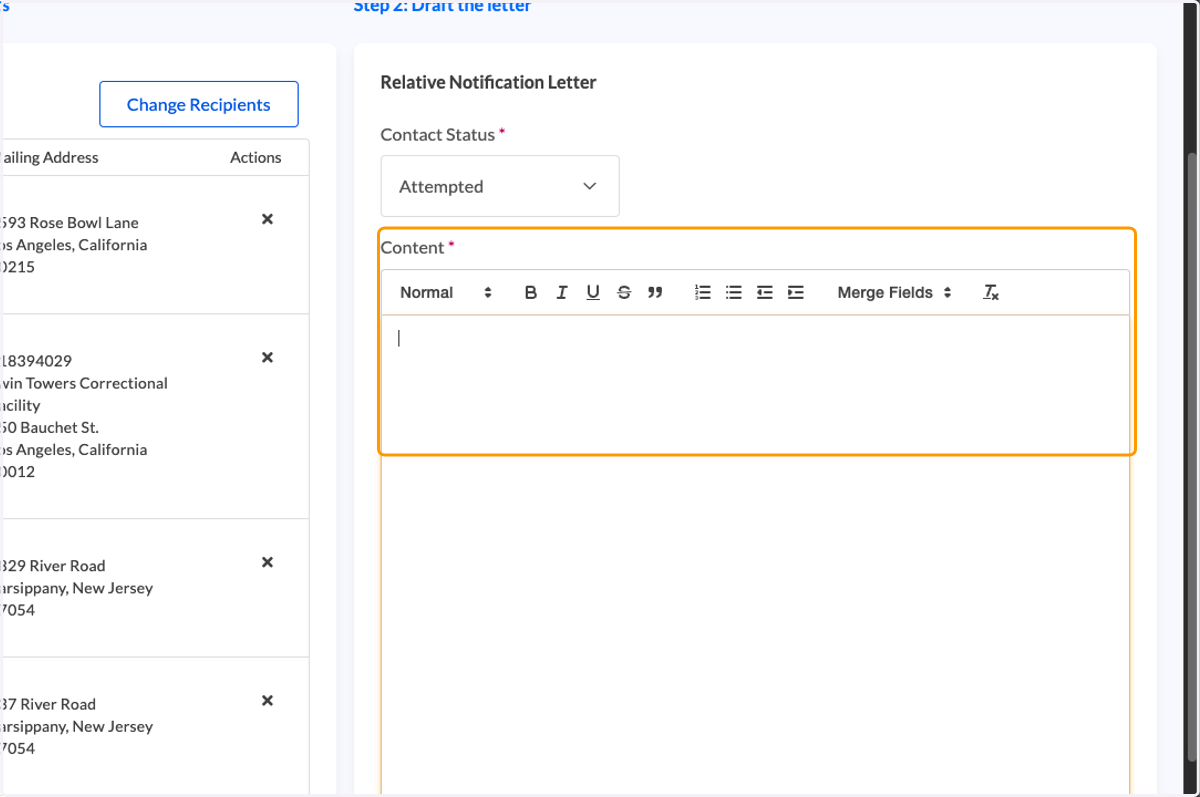
Task: Click the Change Recipients button
Action: click(x=199, y=104)
